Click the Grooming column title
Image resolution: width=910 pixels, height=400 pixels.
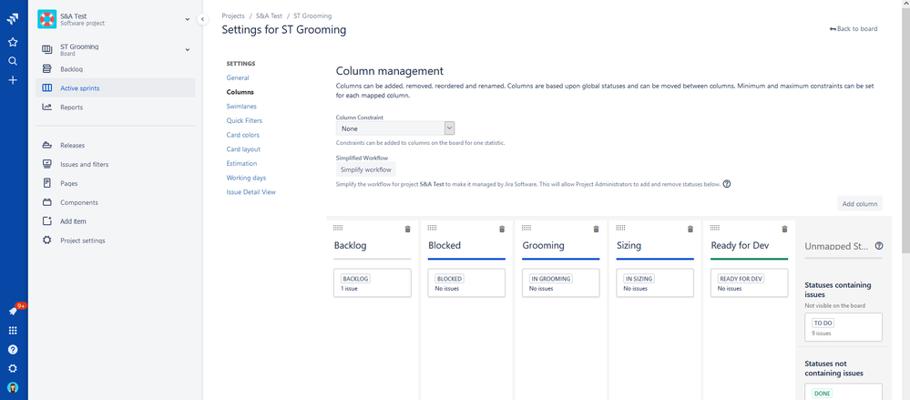[x=543, y=246]
